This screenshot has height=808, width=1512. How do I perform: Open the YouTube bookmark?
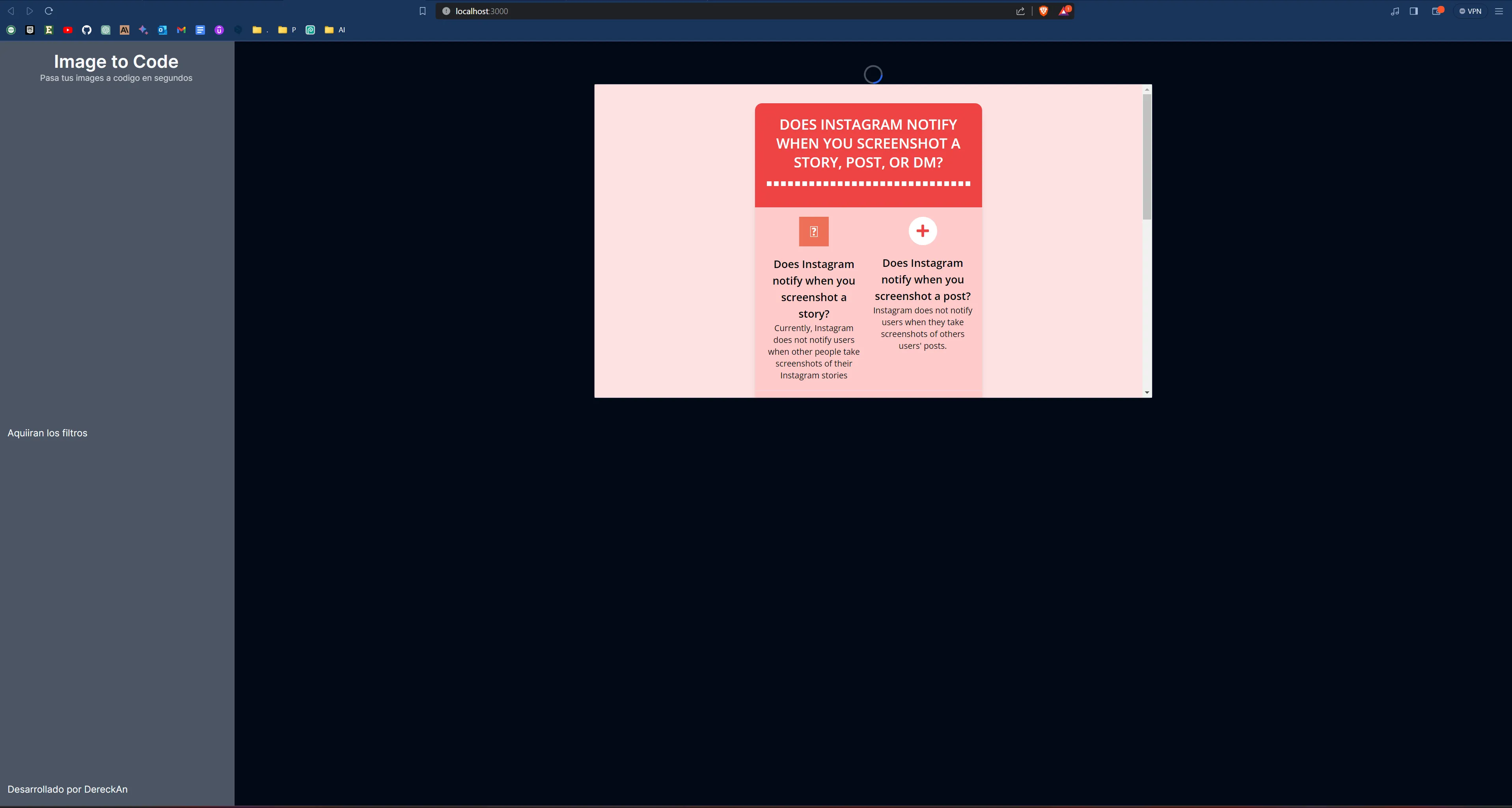pos(67,30)
